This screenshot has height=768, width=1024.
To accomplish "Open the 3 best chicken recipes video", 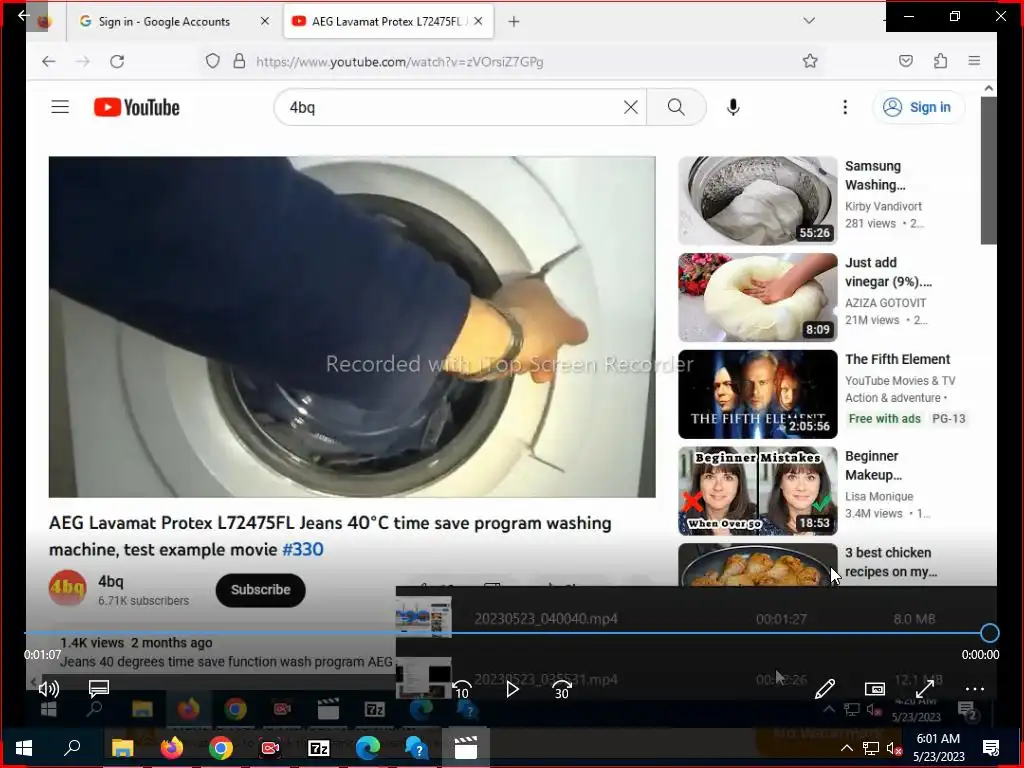I will point(758,565).
